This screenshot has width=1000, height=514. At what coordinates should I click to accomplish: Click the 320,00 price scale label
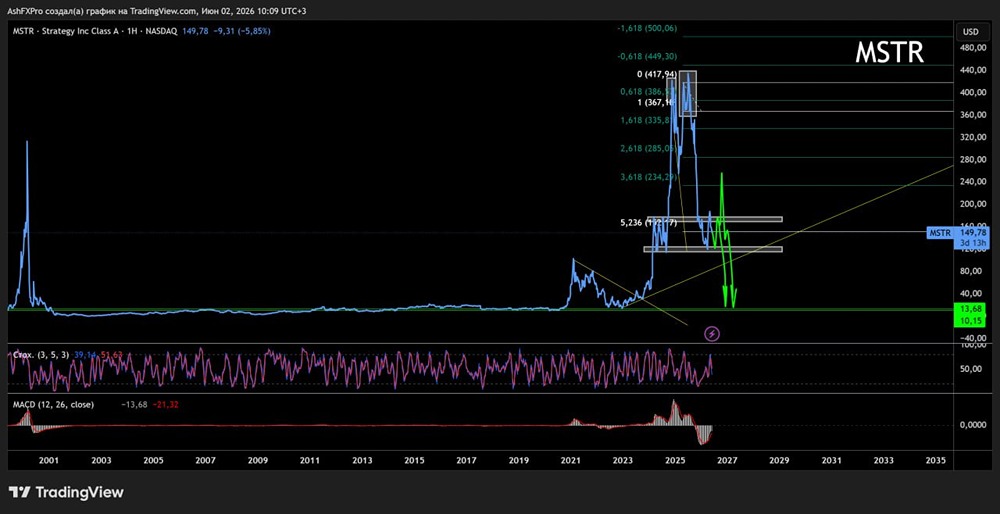pyautogui.click(x=971, y=137)
